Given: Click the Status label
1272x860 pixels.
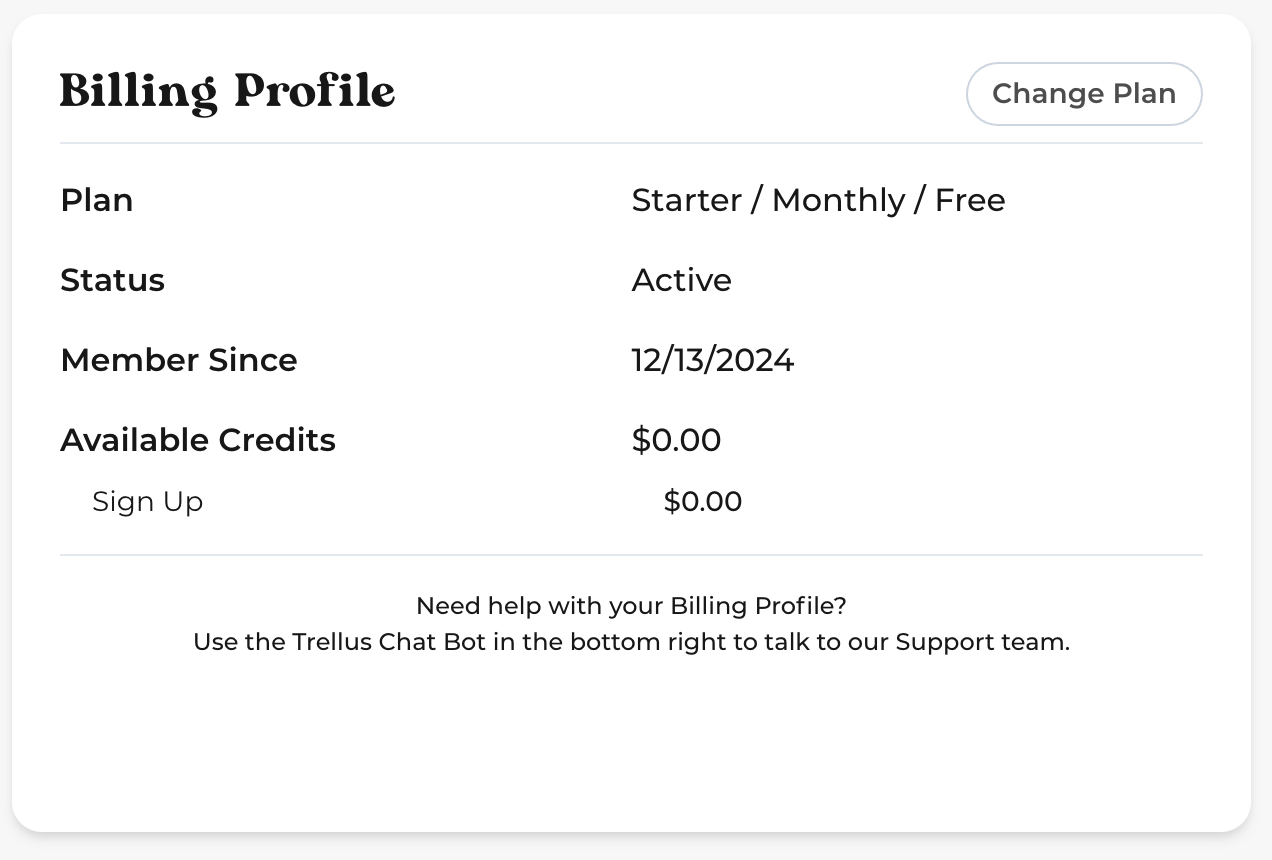Looking at the screenshot, I should pyautogui.click(x=112, y=280).
